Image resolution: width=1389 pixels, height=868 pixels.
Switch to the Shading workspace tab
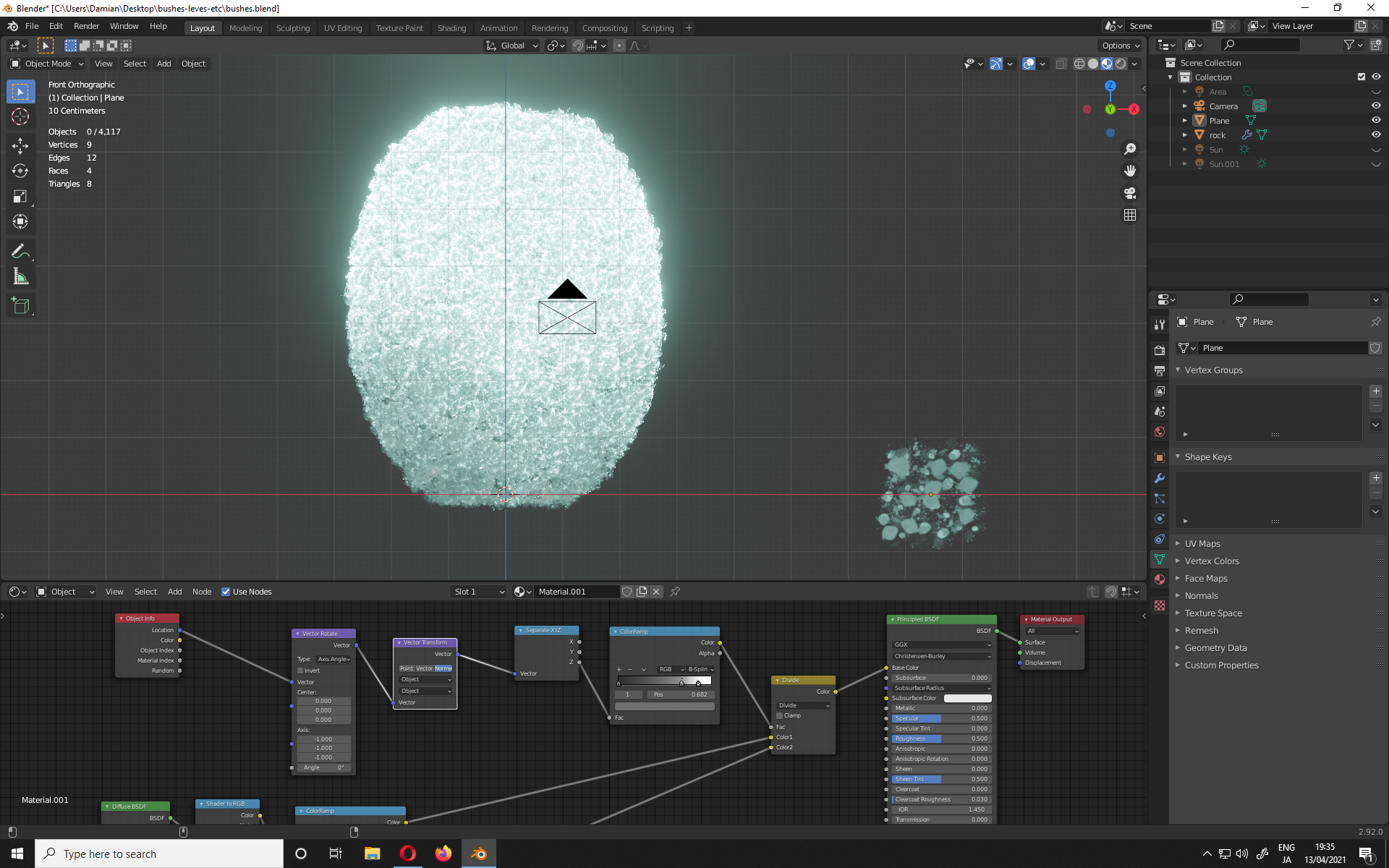pyautogui.click(x=451, y=28)
